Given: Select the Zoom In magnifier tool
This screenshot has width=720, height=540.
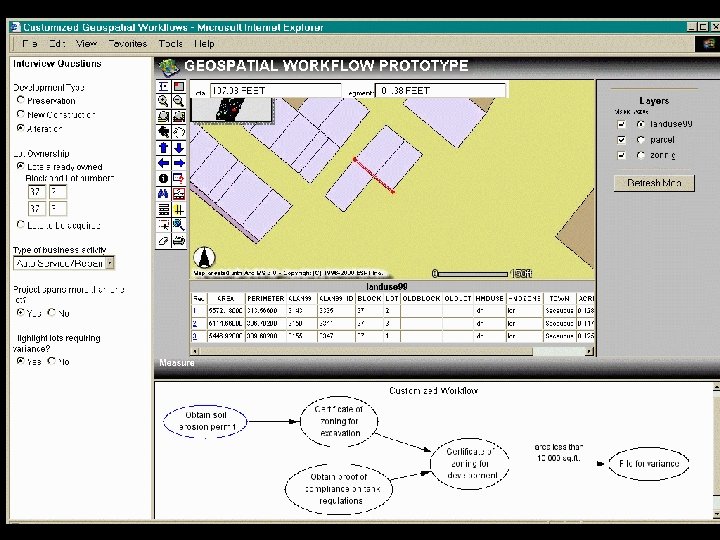Looking at the screenshot, I should pyautogui.click(x=163, y=101).
